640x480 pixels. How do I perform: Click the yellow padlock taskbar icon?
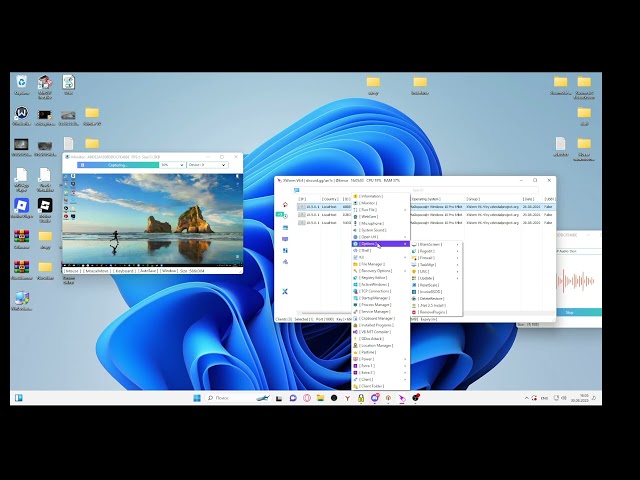pyautogui.click(x=361, y=398)
